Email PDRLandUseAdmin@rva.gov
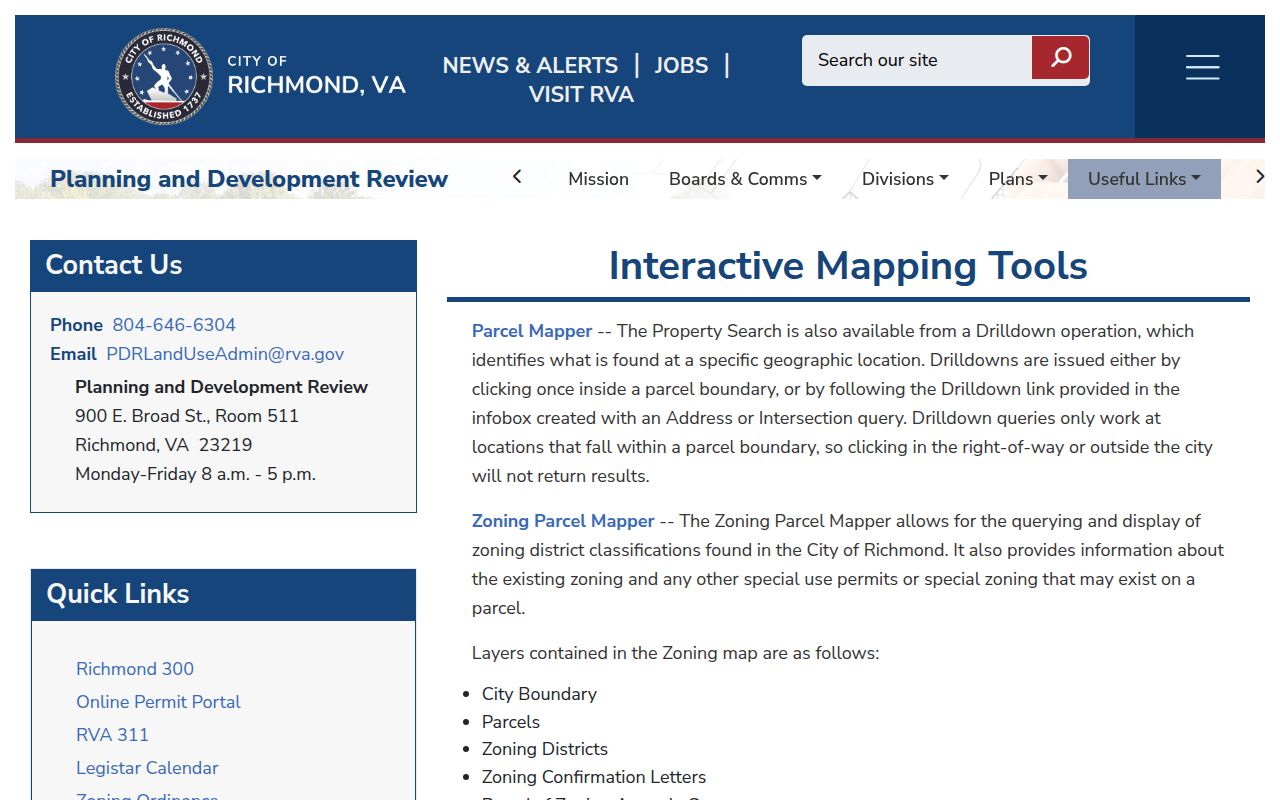 (x=225, y=354)
